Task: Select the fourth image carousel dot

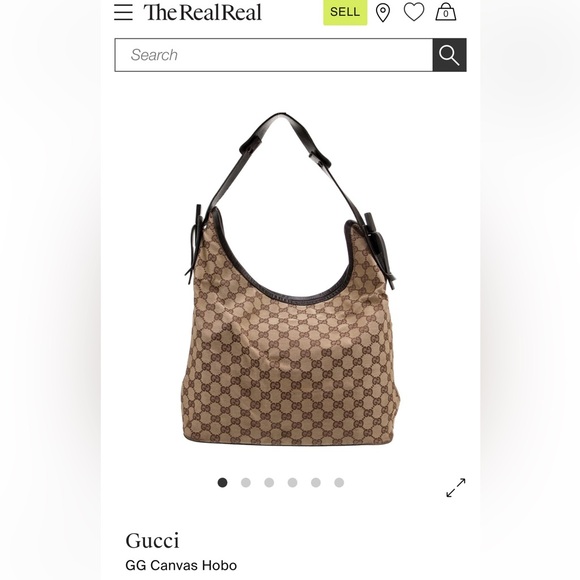Action: tap(292, 482)
